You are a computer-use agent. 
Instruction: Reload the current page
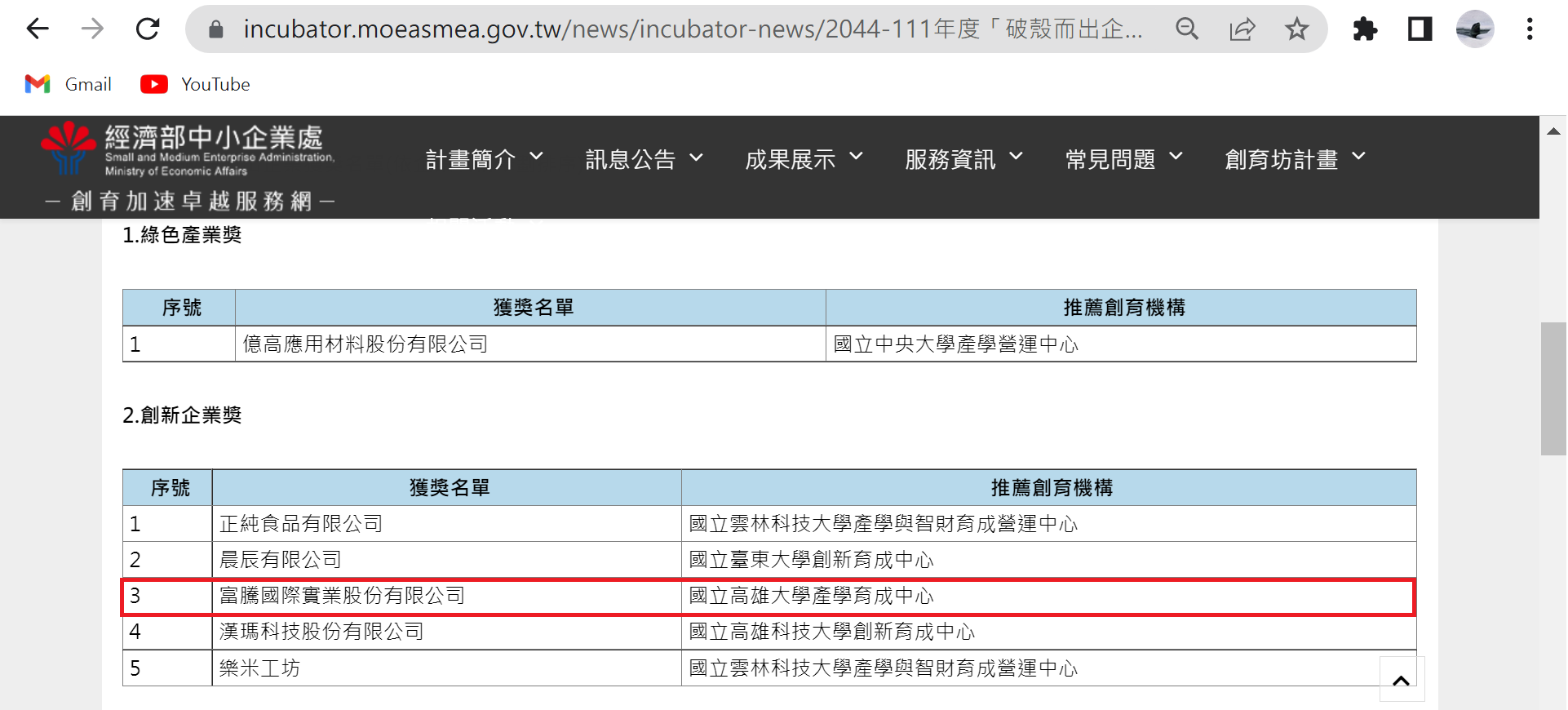[148, 29]
